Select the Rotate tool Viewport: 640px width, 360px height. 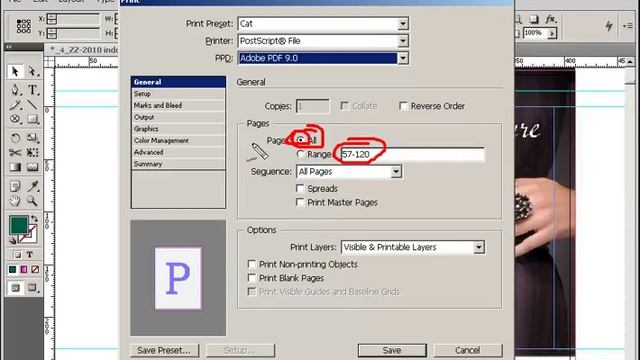(x=15, y=138)
